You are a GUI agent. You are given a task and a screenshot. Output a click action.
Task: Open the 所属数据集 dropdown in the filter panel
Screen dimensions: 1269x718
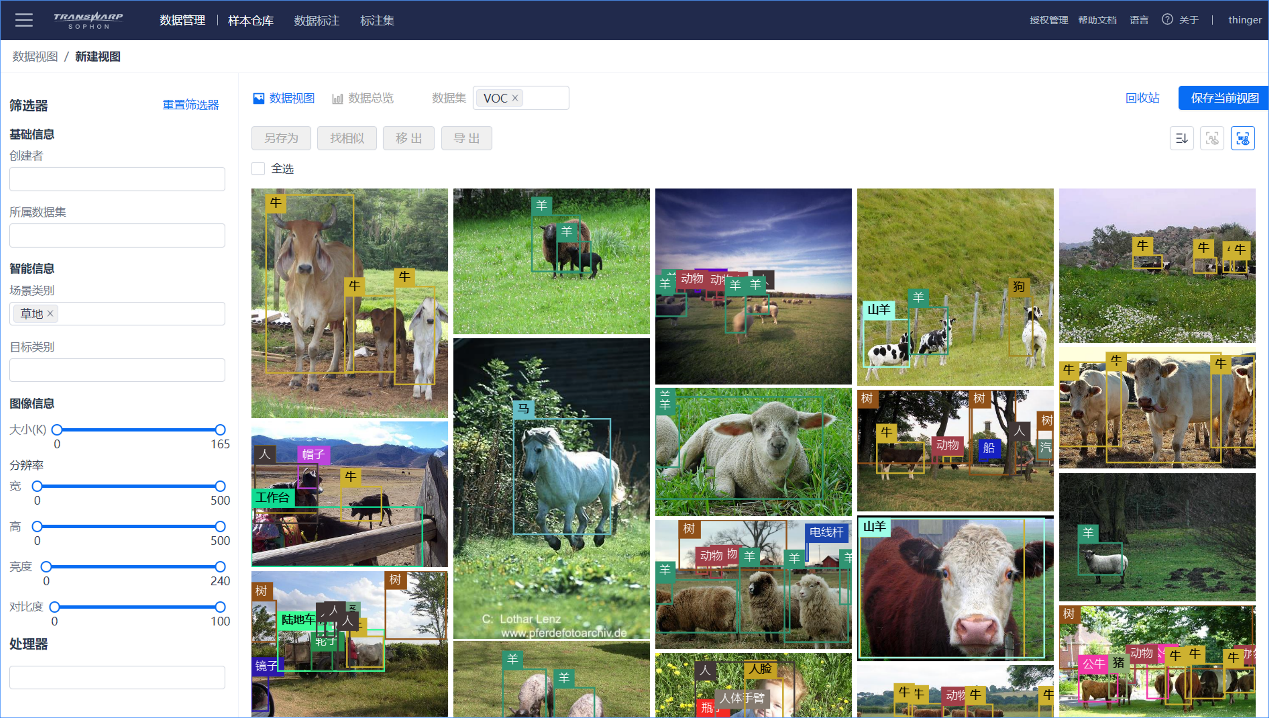(x=117, y=236)
